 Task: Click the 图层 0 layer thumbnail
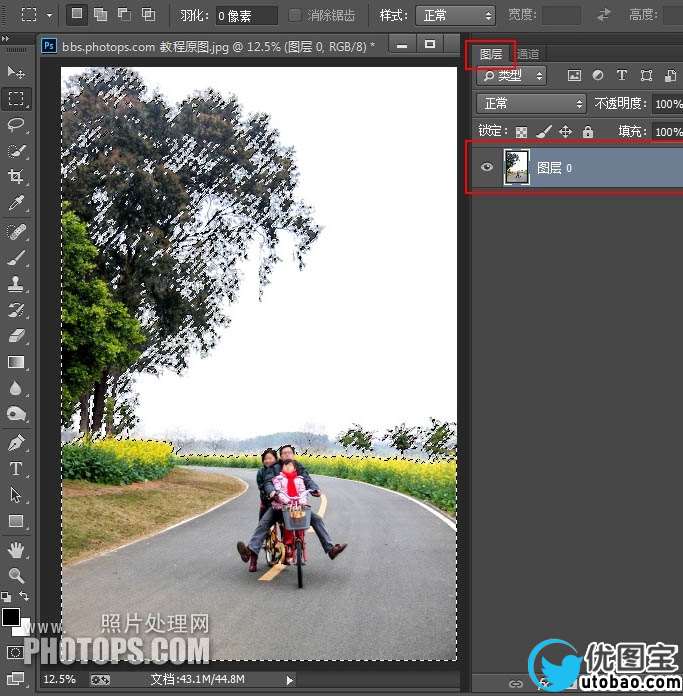(x=517, y=167)
